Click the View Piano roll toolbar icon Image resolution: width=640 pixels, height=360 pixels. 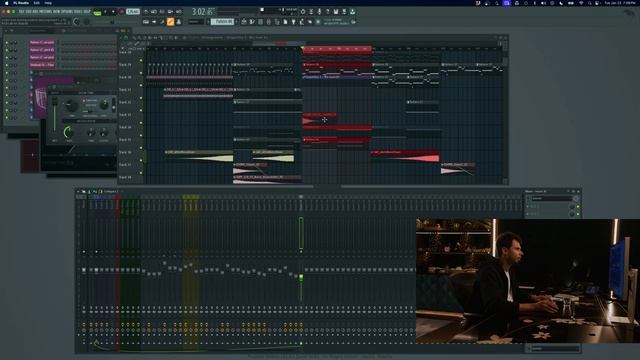pyautogui.click(x=252, y=22)
